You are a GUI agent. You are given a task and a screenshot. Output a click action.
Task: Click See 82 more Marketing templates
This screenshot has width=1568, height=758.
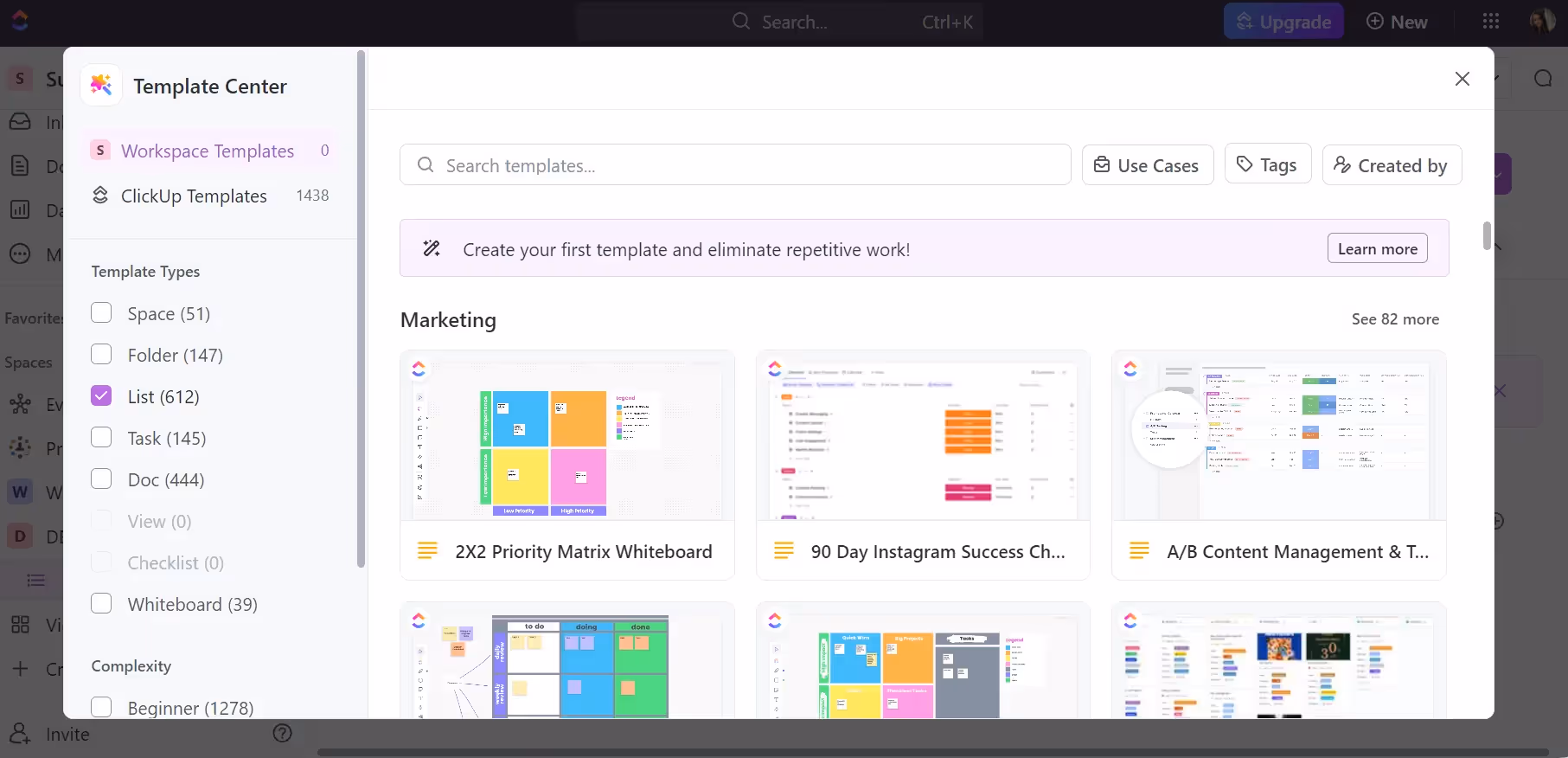(x=1395, y=319)
